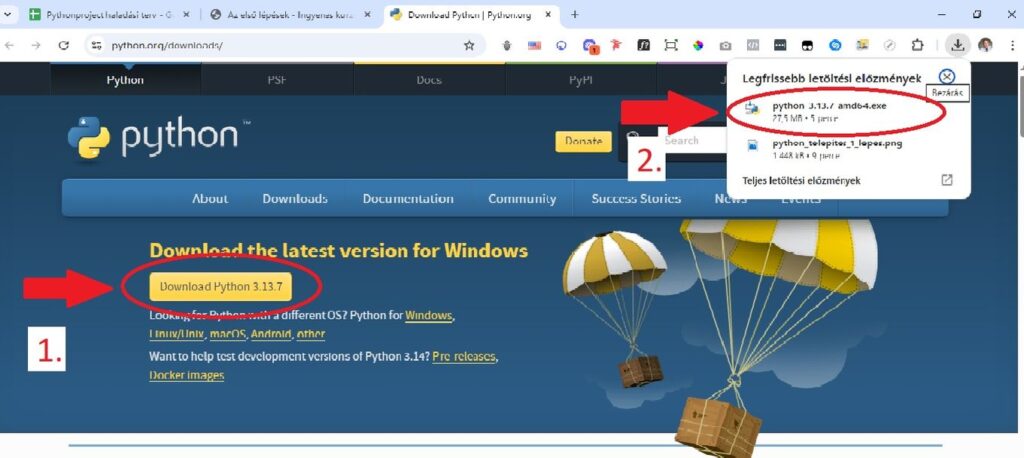Click the browser forward arrow
Image resolution: width=1024 pixels, height=458 pixels.
point(36,45)
